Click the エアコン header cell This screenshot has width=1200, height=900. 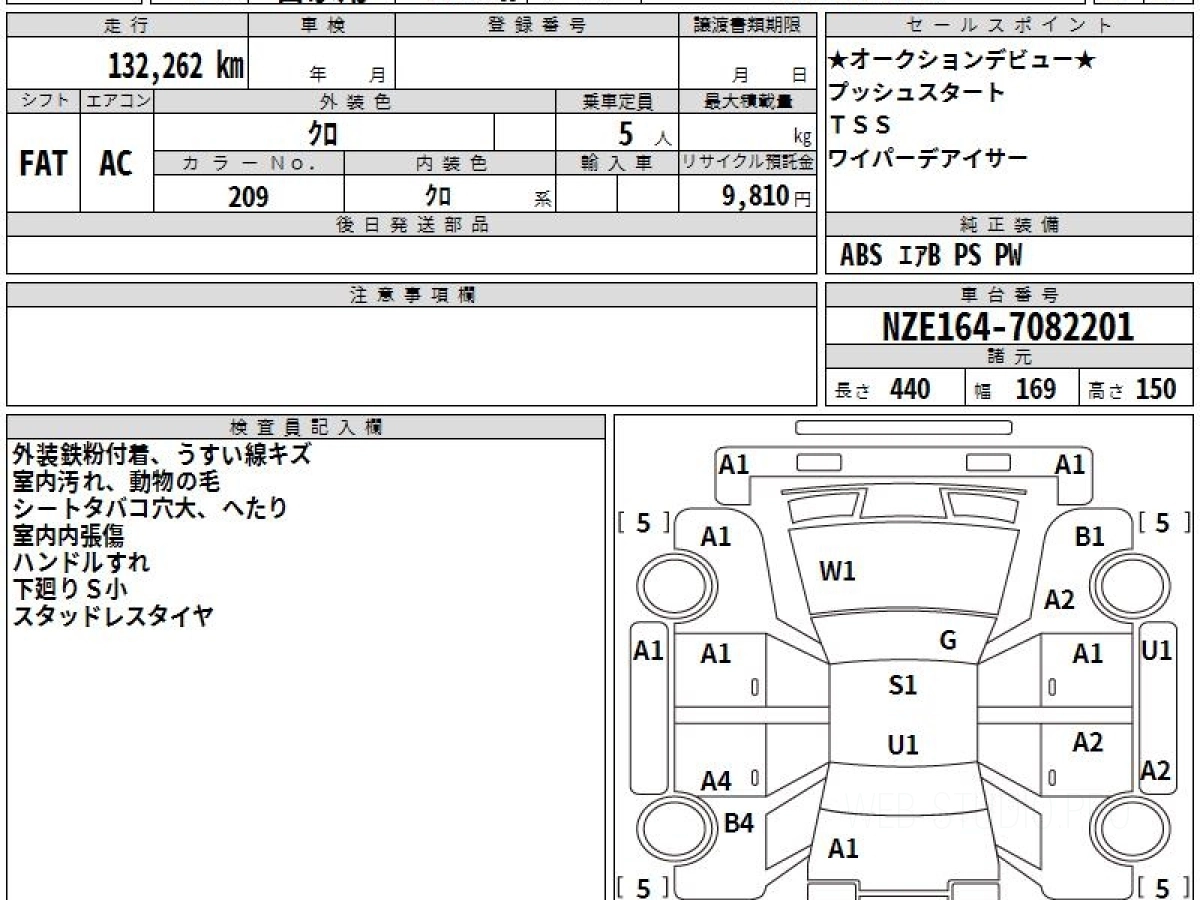116,101
